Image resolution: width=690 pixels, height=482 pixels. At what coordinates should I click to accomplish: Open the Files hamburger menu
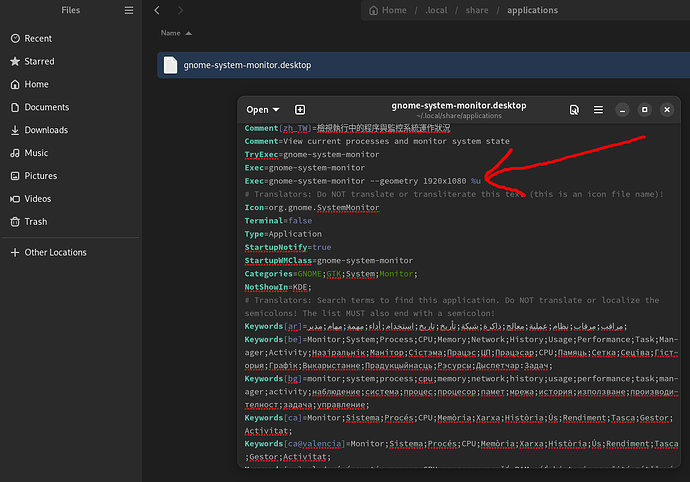click(128, 10)
